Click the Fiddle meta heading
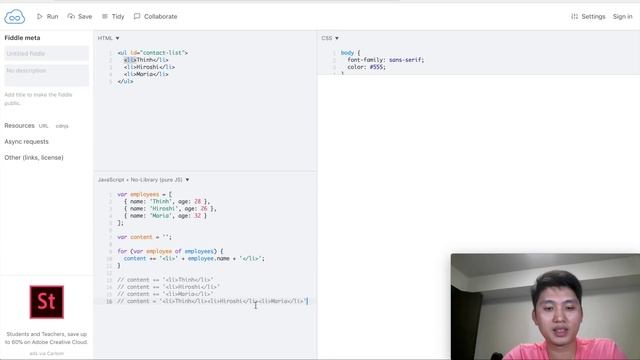 click(x=22, y=38)
